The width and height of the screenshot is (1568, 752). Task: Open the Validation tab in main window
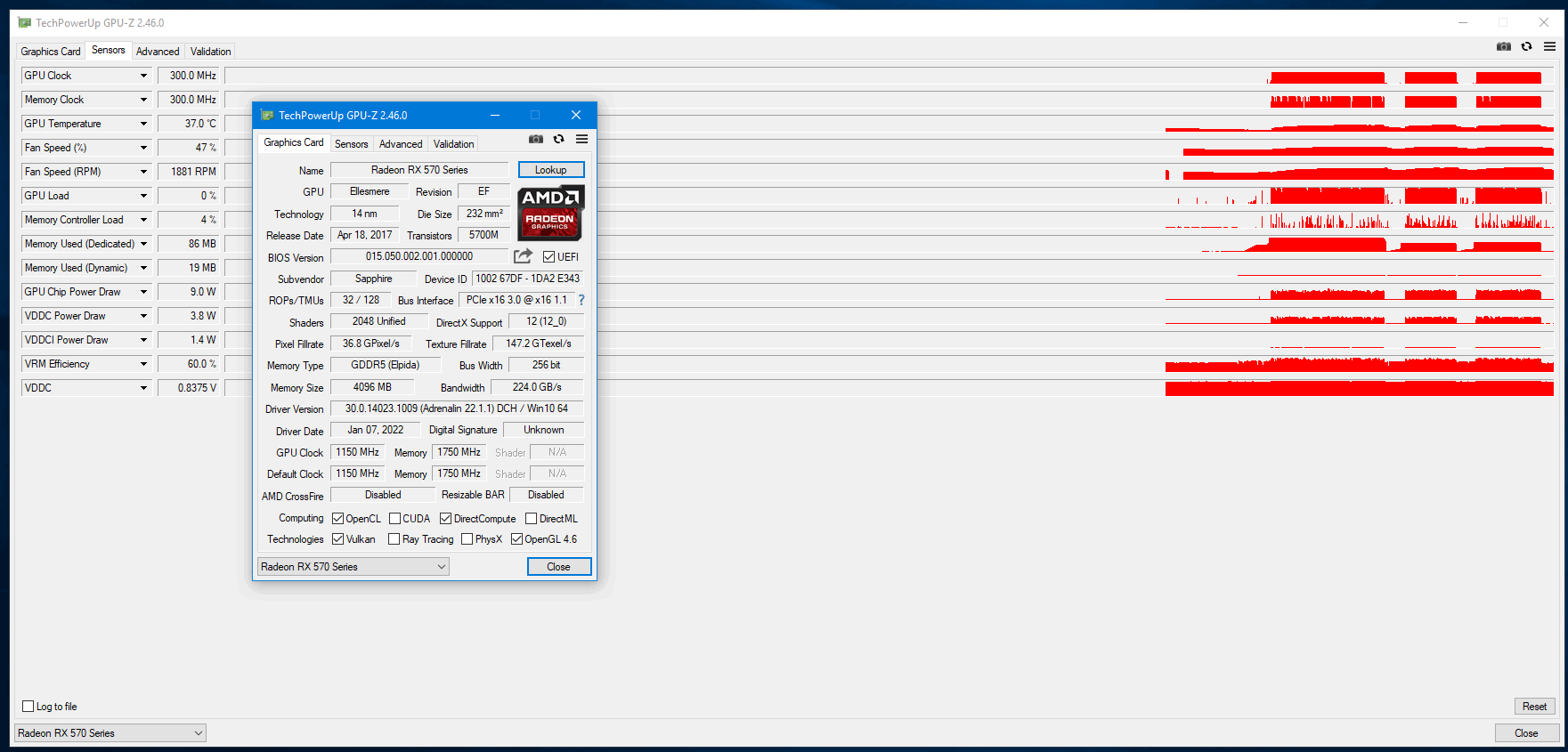(x=210, y=52)
